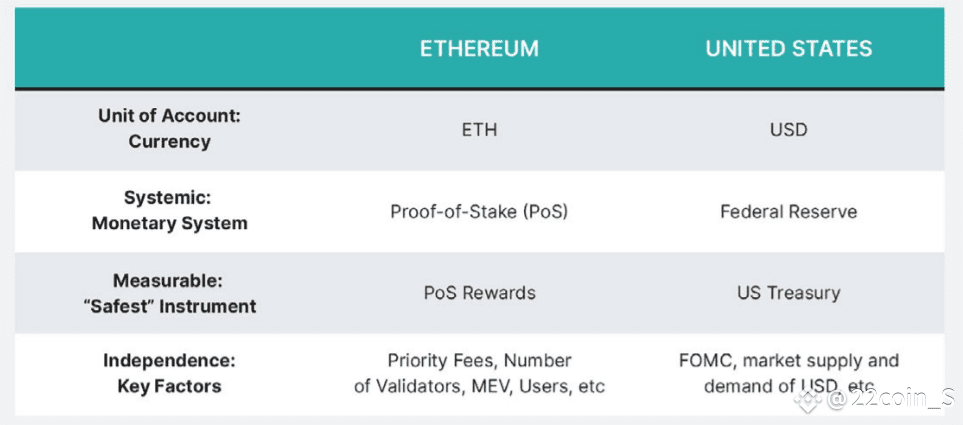The height and width of the screenshot is (425, 963).
Task: Select the Systemic: Monetary System label
Action: coord(170,211)
